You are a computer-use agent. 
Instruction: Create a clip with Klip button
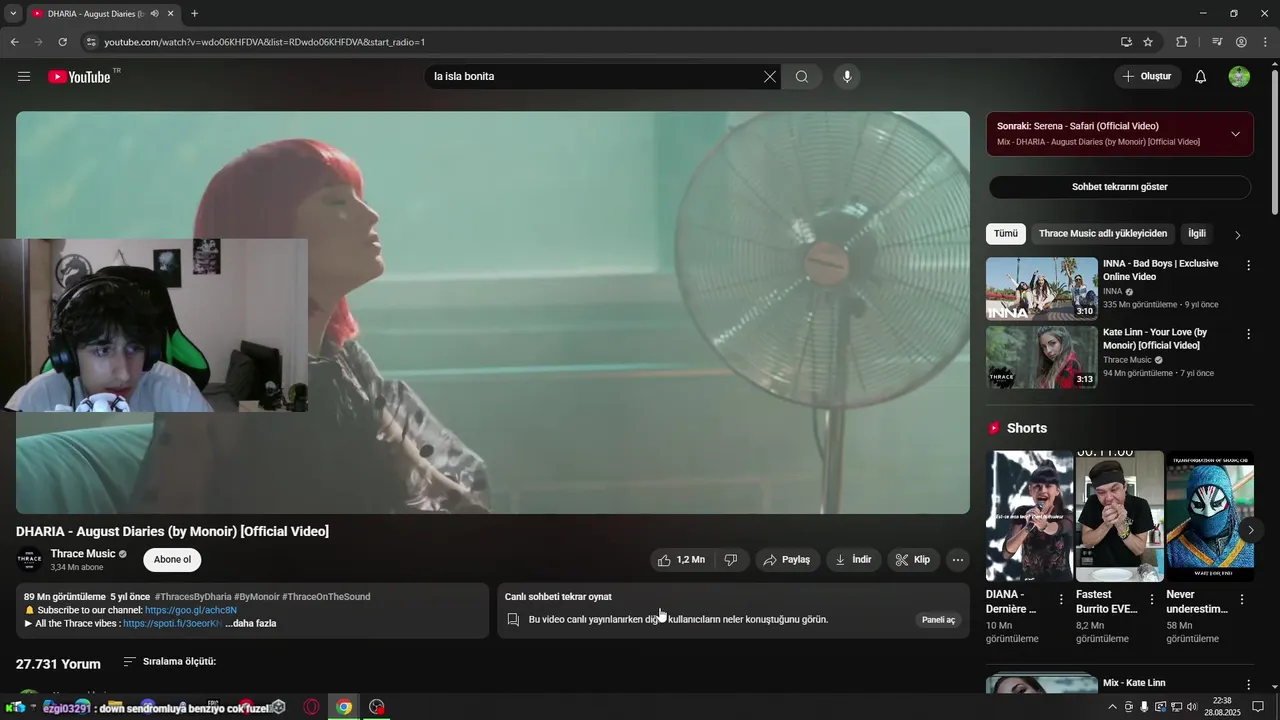914,560
